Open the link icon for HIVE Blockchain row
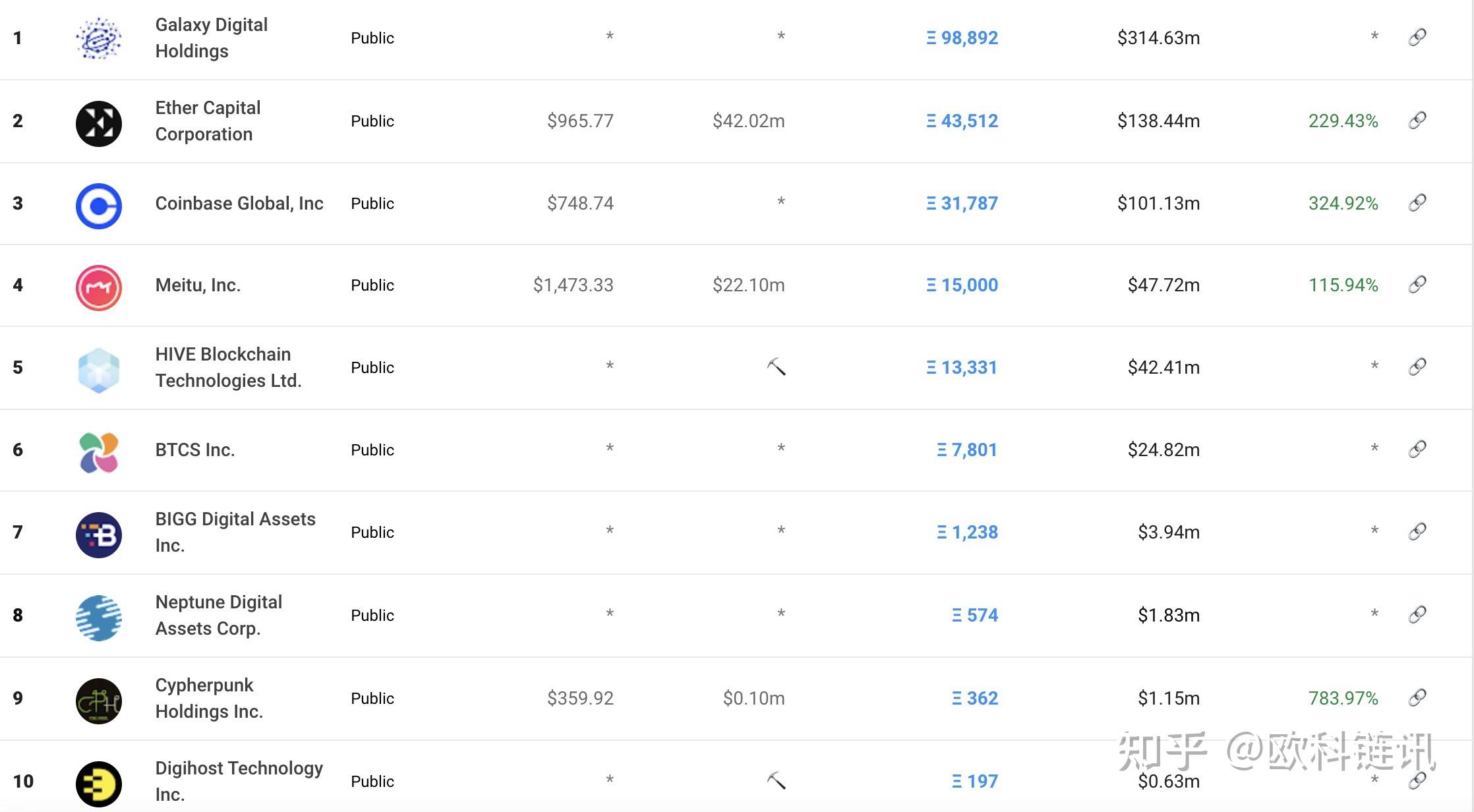The image size is (1474, 812). 1417,366
